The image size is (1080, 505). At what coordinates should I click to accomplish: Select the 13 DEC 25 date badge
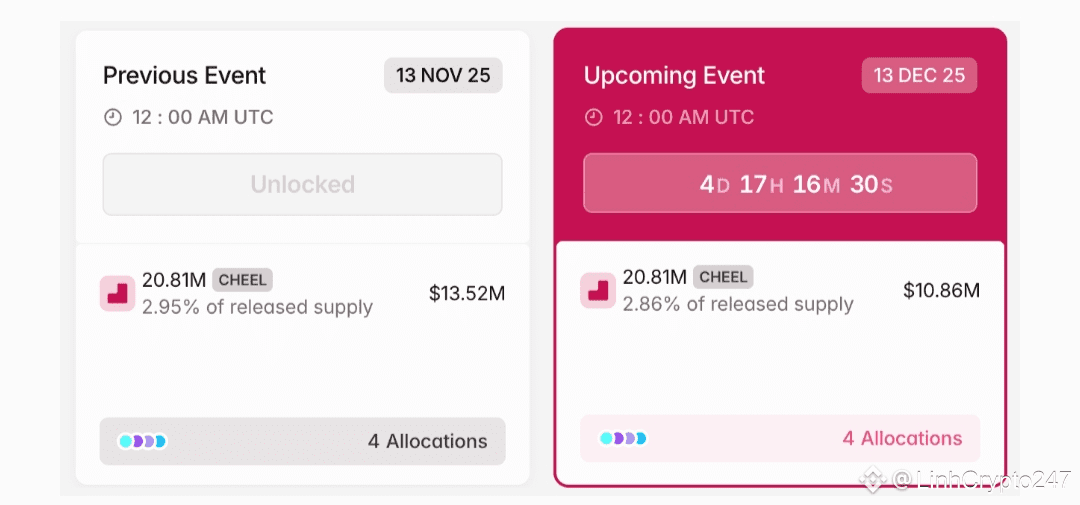pos(919,76)
